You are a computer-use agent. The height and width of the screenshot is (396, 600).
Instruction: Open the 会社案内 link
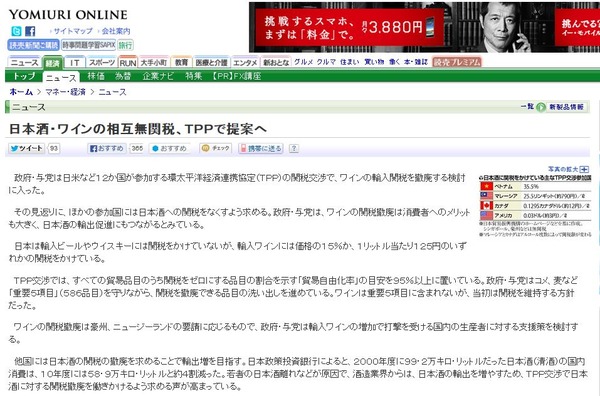coord(116,31)
